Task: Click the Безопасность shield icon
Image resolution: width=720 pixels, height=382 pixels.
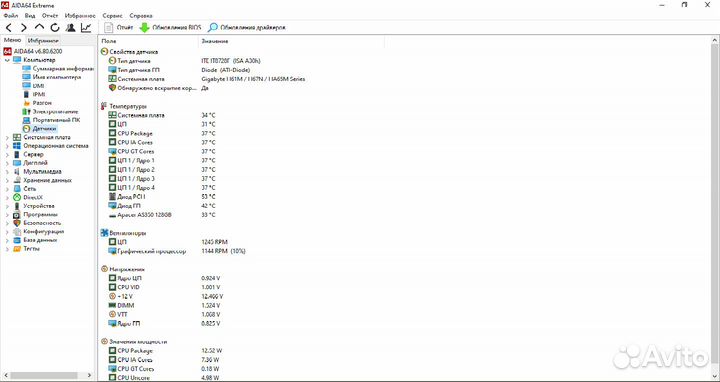Action: 17,223
